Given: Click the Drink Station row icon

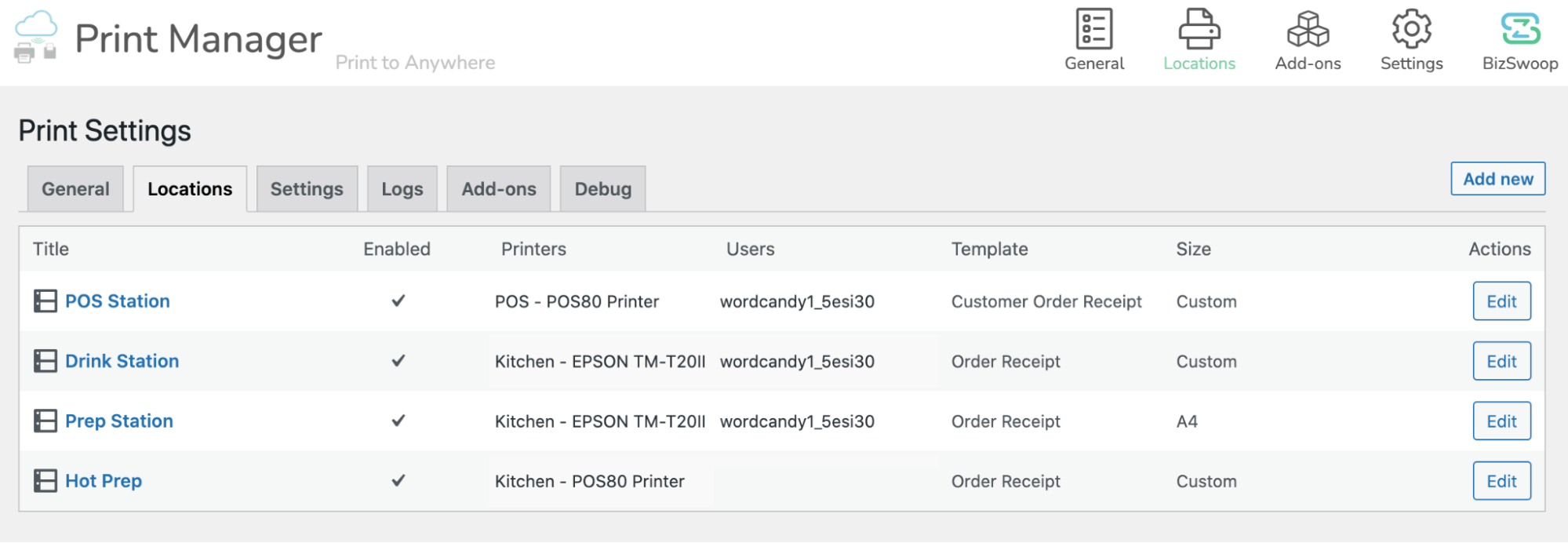Looking at the screenshot, I should [45, 361].
